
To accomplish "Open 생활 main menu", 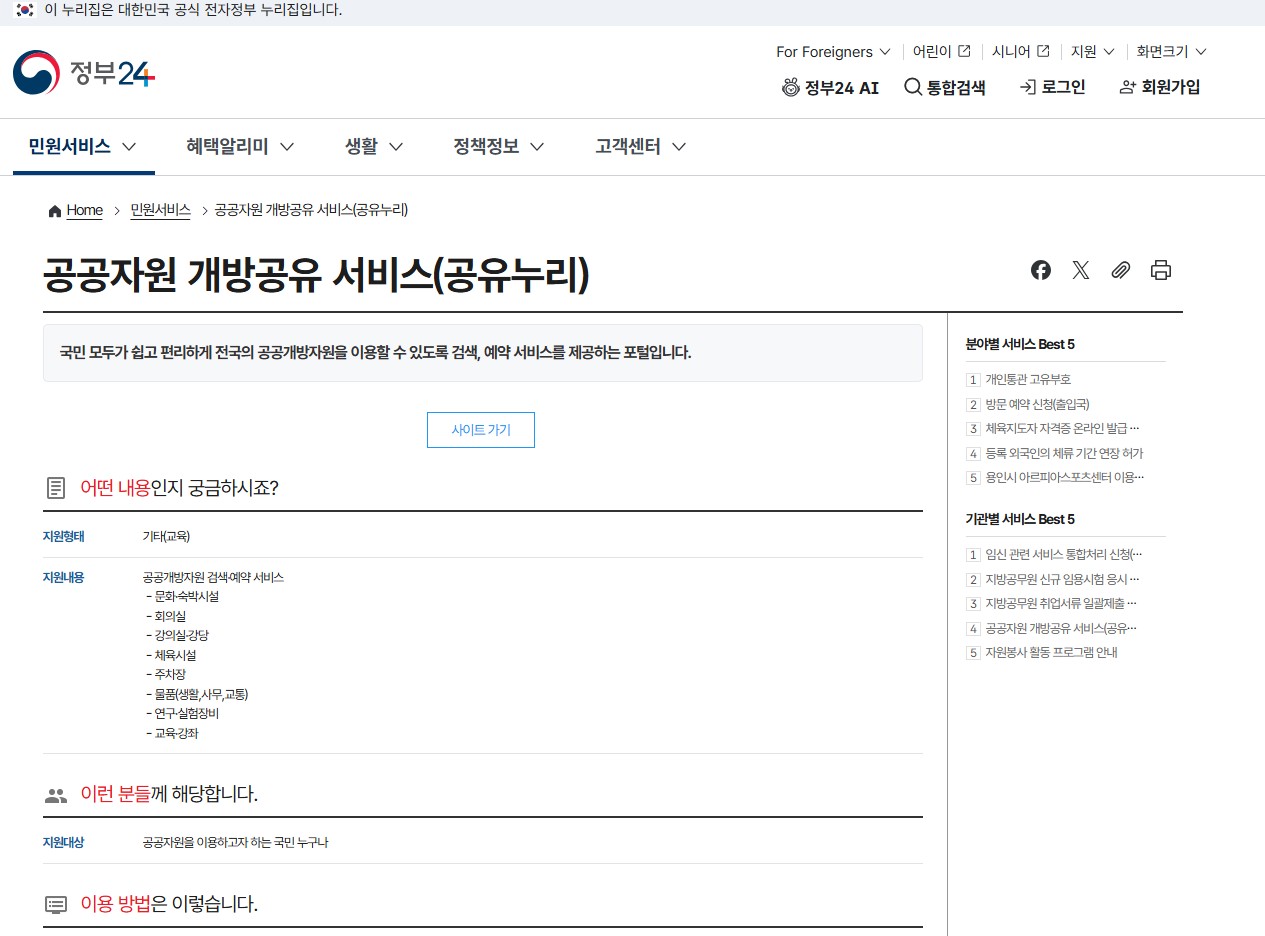I will (374, 147).
